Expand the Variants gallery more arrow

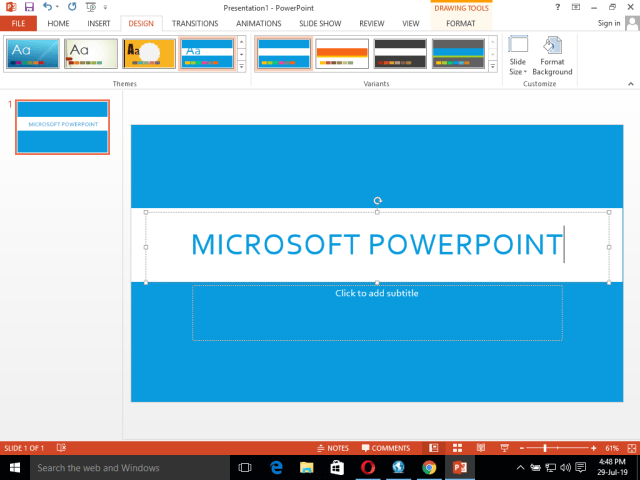click(x=492, y=66)
